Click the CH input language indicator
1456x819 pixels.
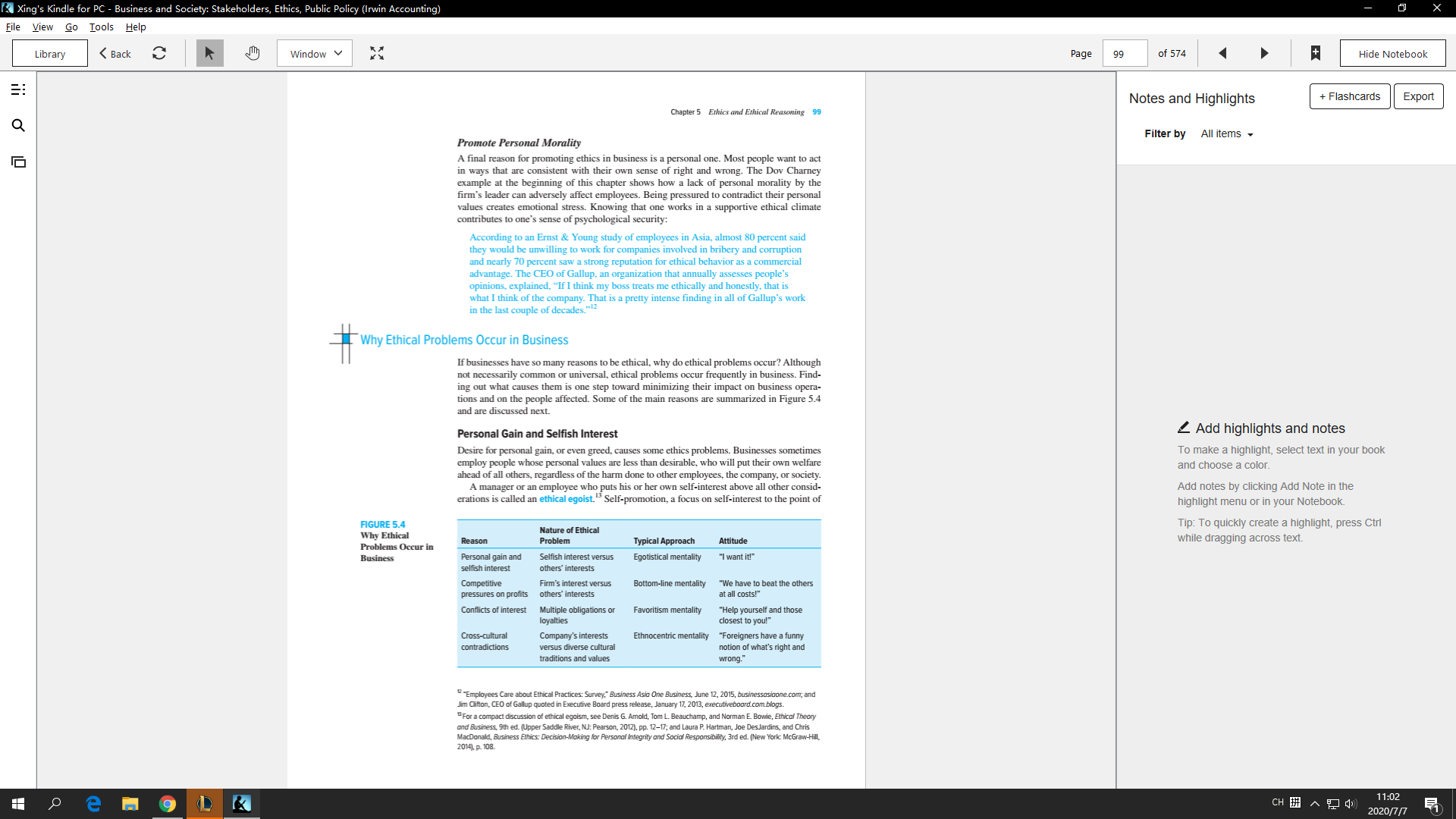(1278, 802)
